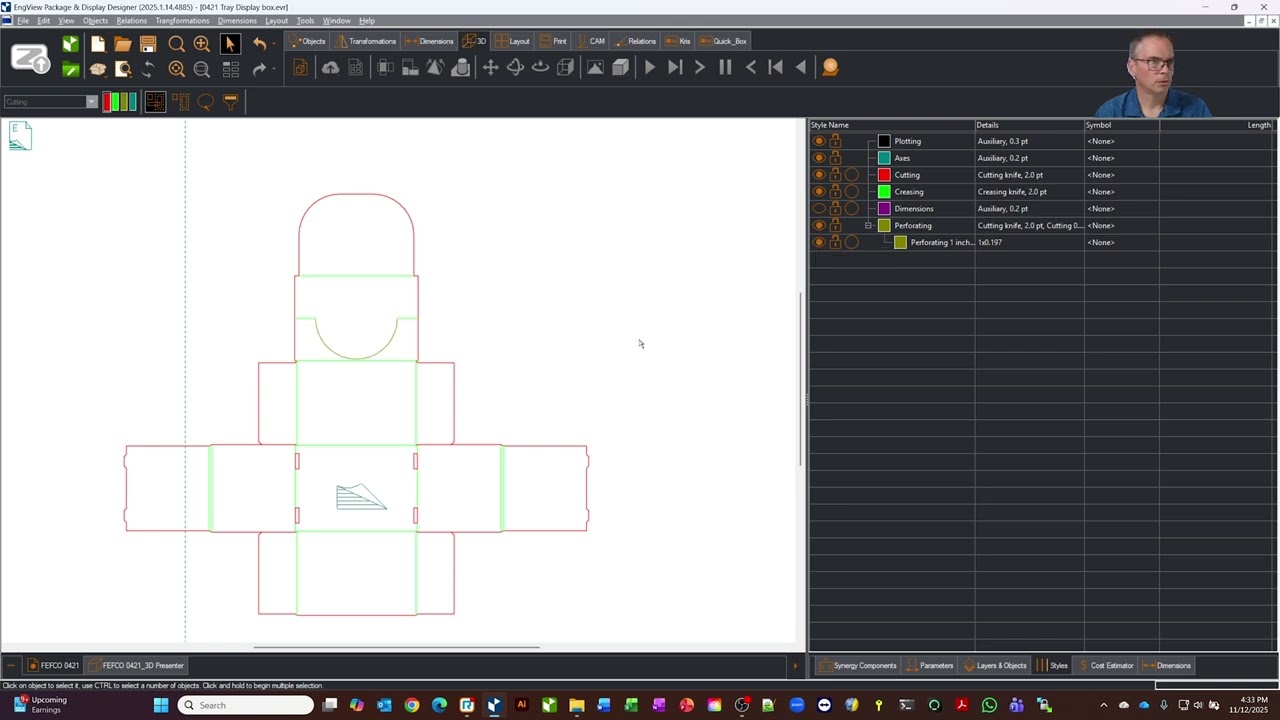Open the undo history dropdown arrow
The height and width of the screenshot is (720, 1280).
[x=273, y=44]
